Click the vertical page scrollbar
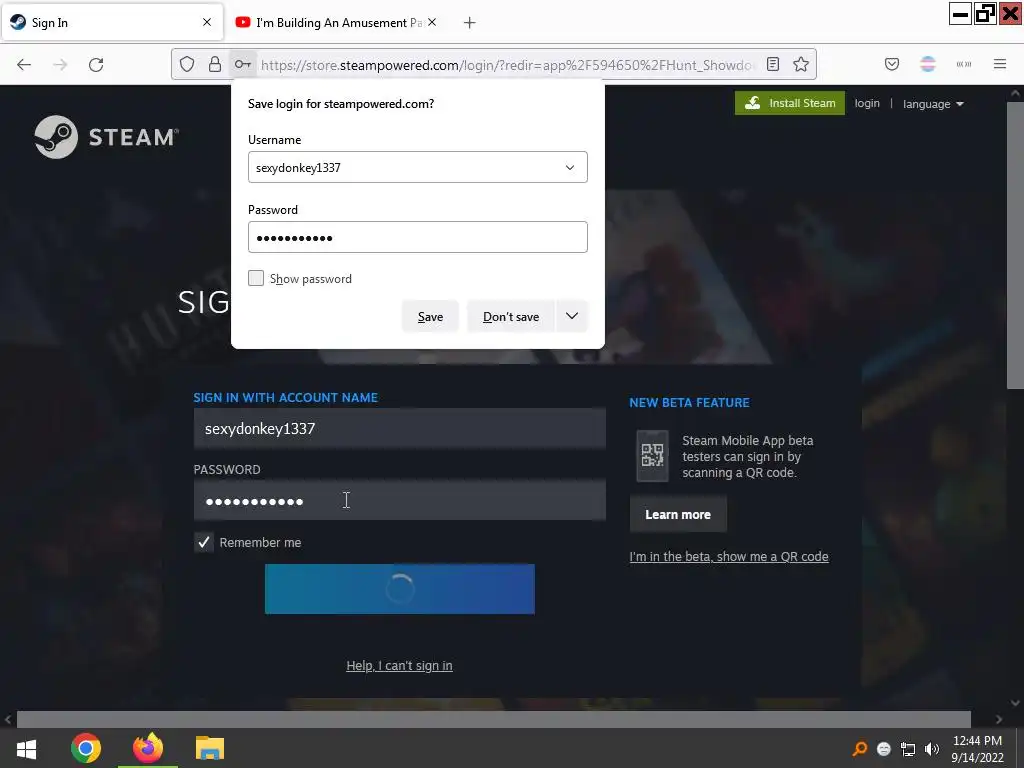Screen dimensions: 1024x768 [1015, 245]
